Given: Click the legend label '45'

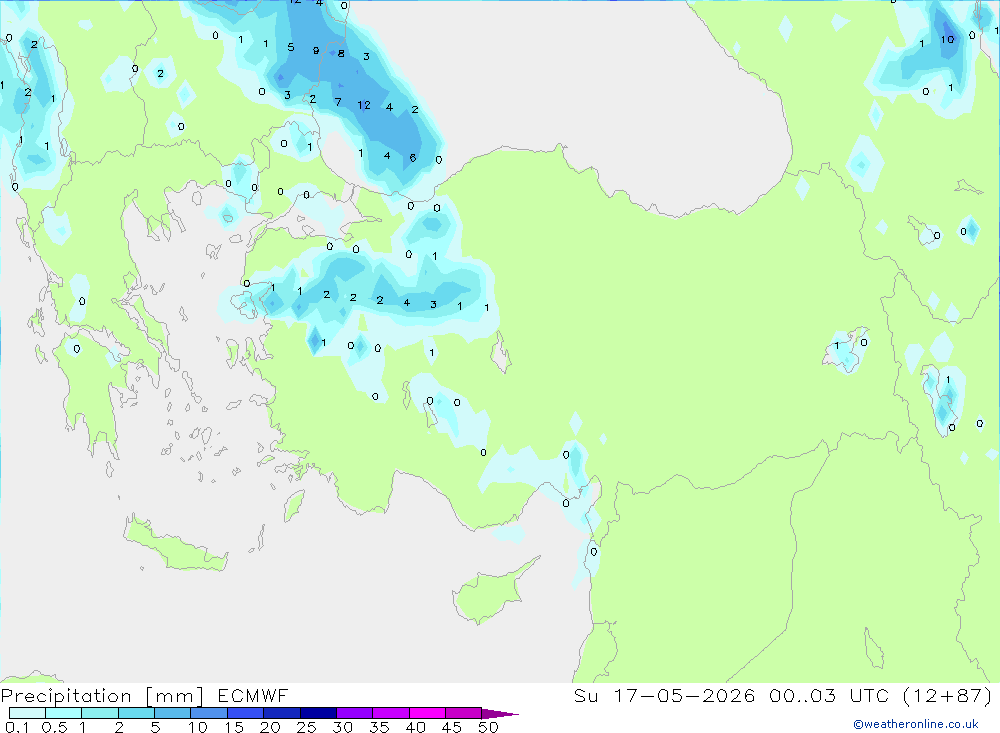Looking at the screenshot, I should pyautogui.click(x=452, y=727).
